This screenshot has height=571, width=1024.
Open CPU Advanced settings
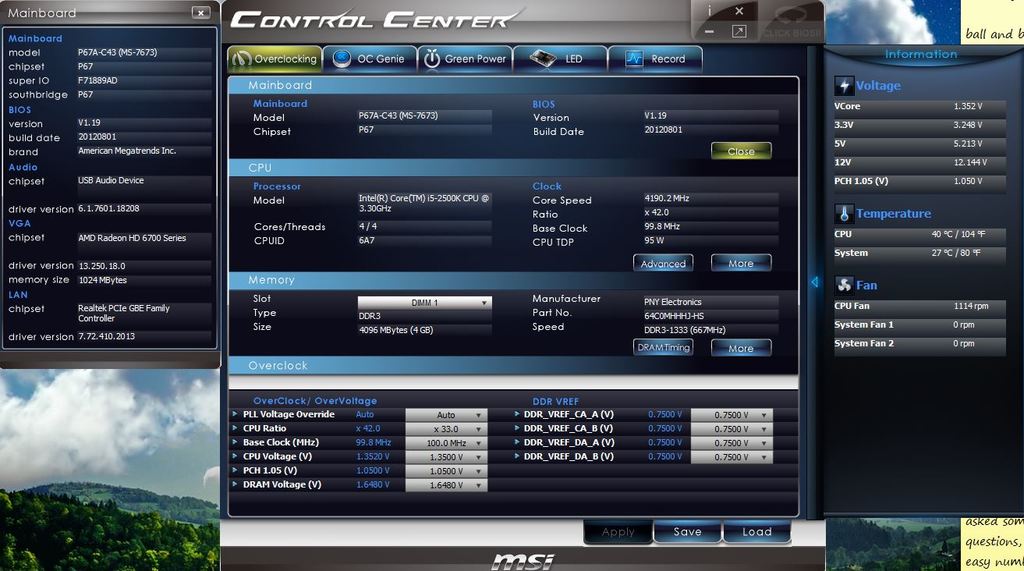point(663,263)
